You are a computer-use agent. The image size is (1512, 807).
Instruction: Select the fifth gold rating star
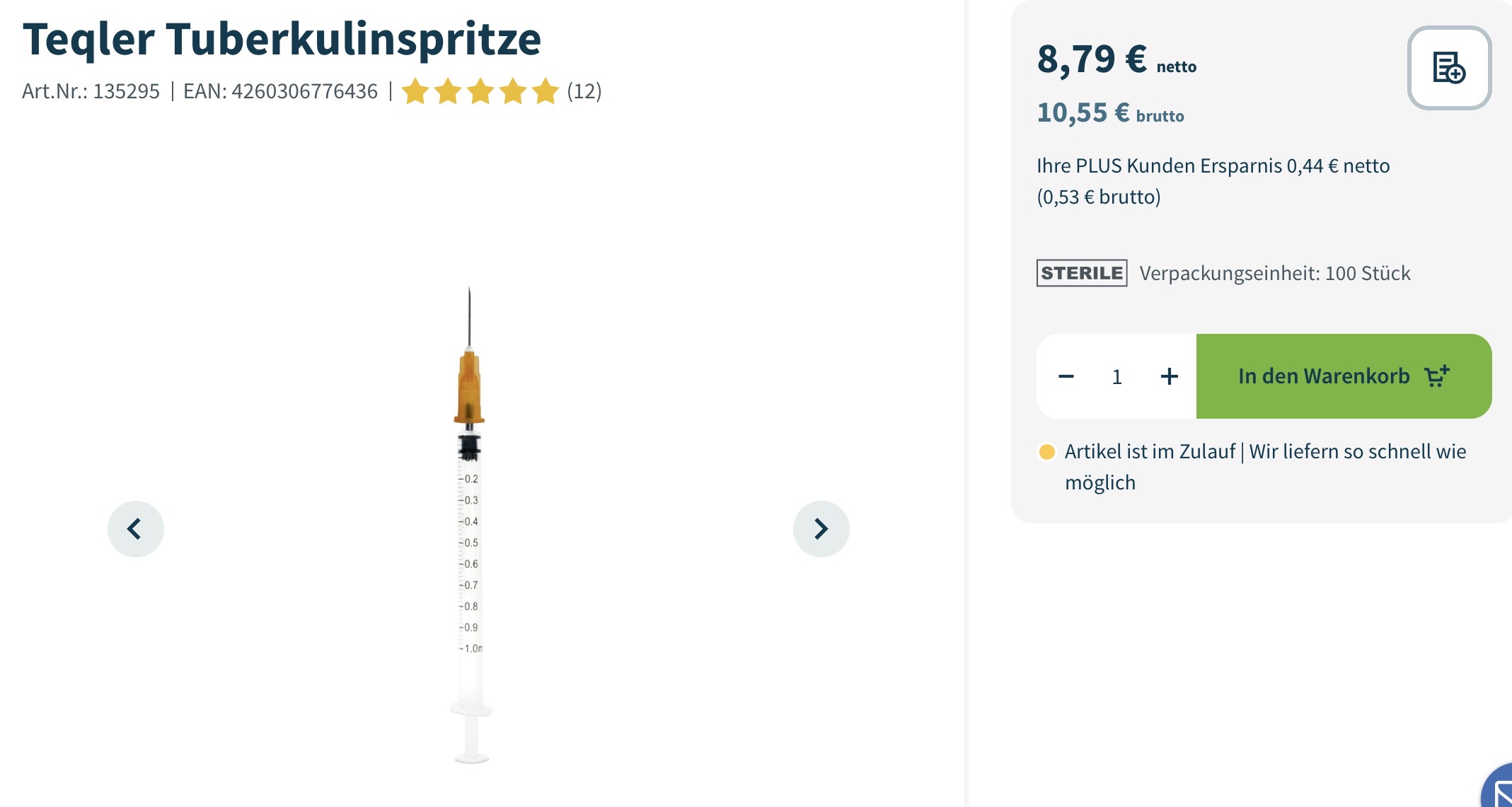point(546,91)
